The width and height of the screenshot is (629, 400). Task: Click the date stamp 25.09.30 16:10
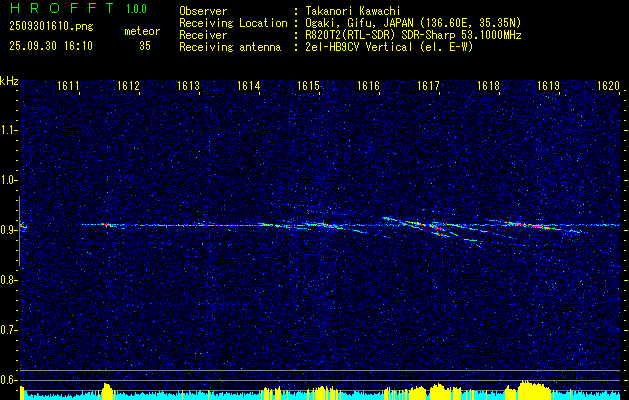pyautogui.click(x=51, y=46)
